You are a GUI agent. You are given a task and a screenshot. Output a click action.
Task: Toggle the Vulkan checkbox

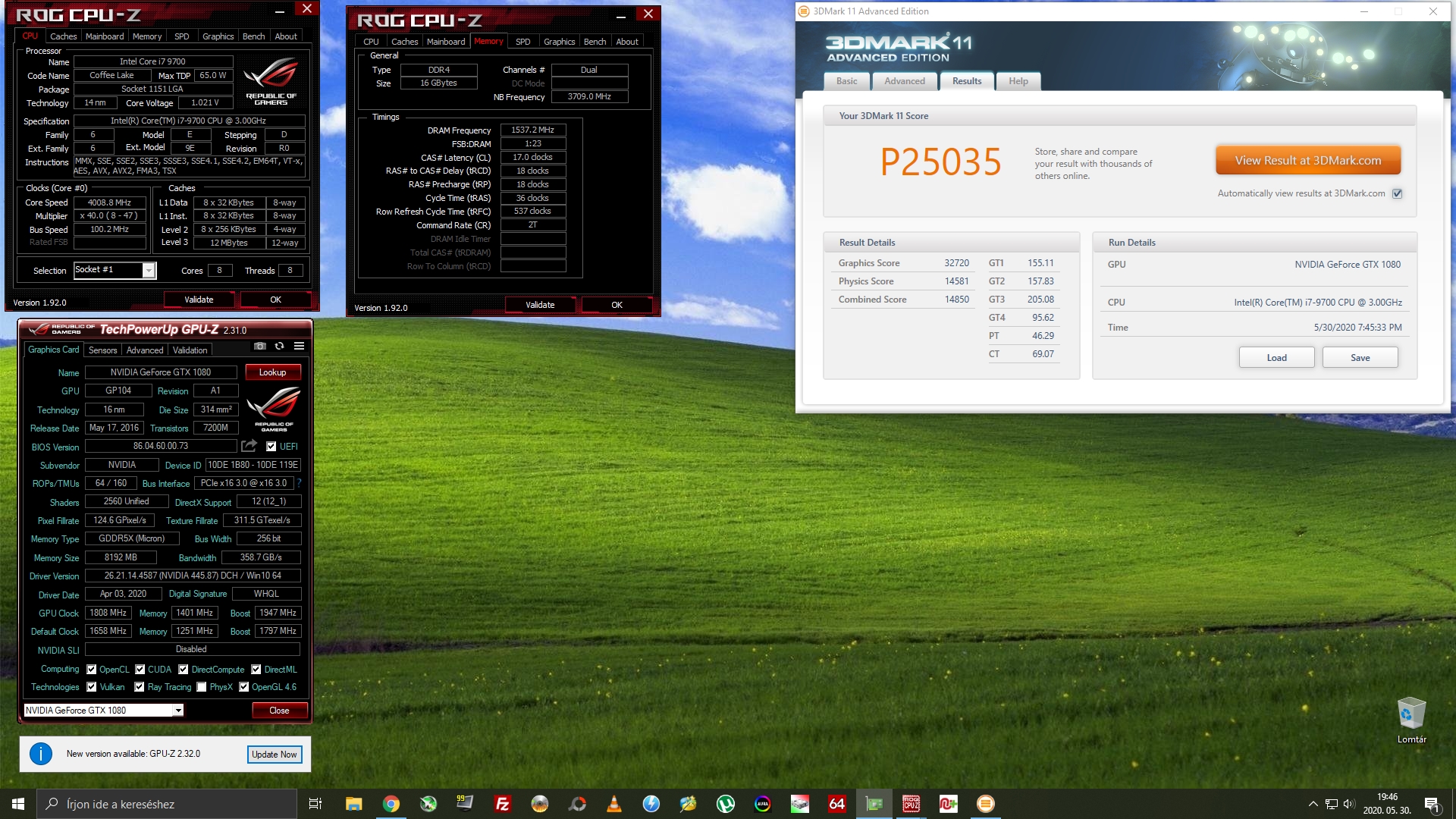pos(92,687)
